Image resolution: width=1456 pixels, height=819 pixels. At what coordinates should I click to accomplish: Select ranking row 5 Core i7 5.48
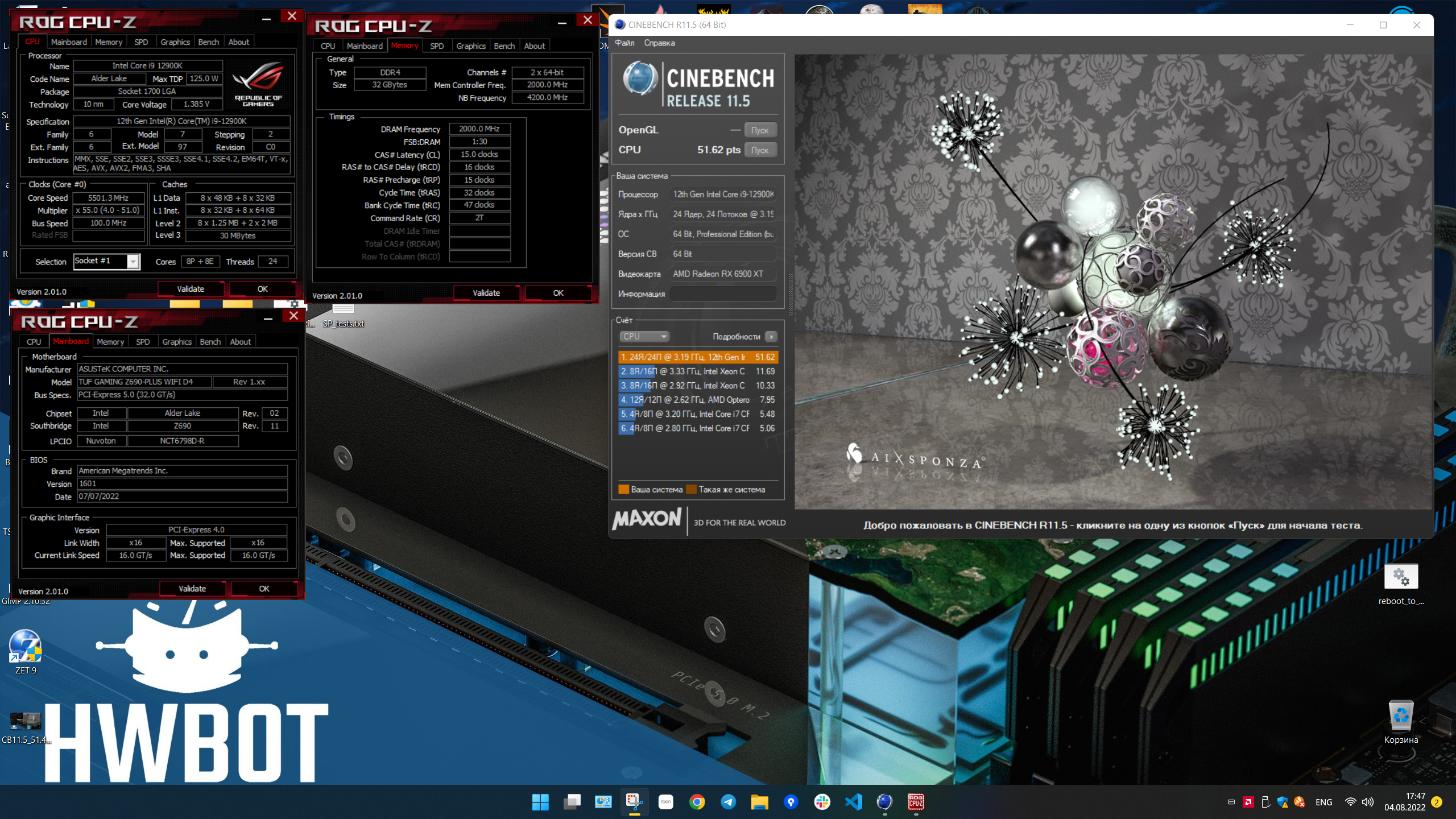(x=698, y=414)
